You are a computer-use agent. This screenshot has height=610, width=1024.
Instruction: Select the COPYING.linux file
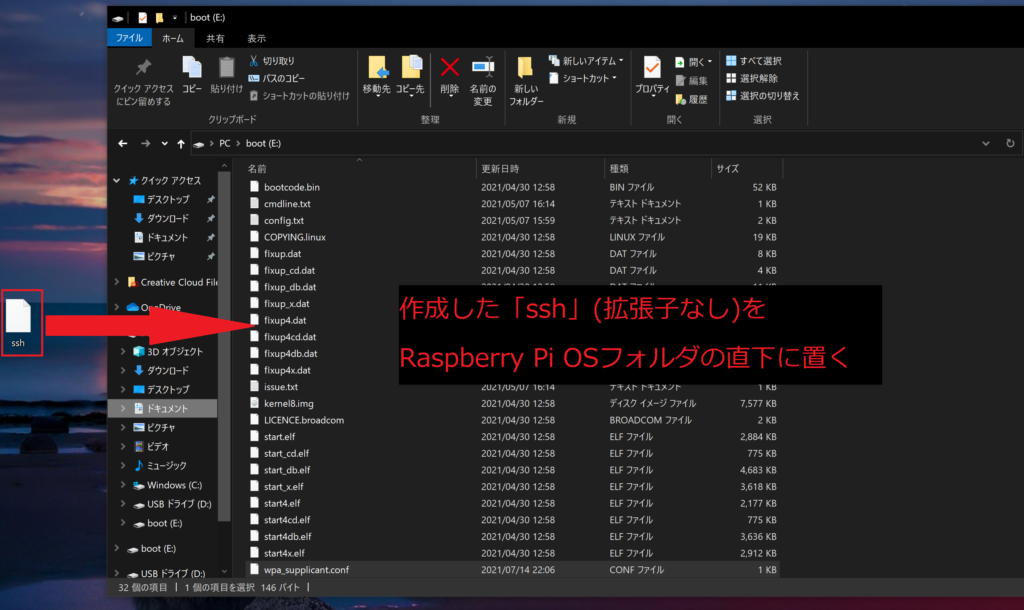coord(295,237)
